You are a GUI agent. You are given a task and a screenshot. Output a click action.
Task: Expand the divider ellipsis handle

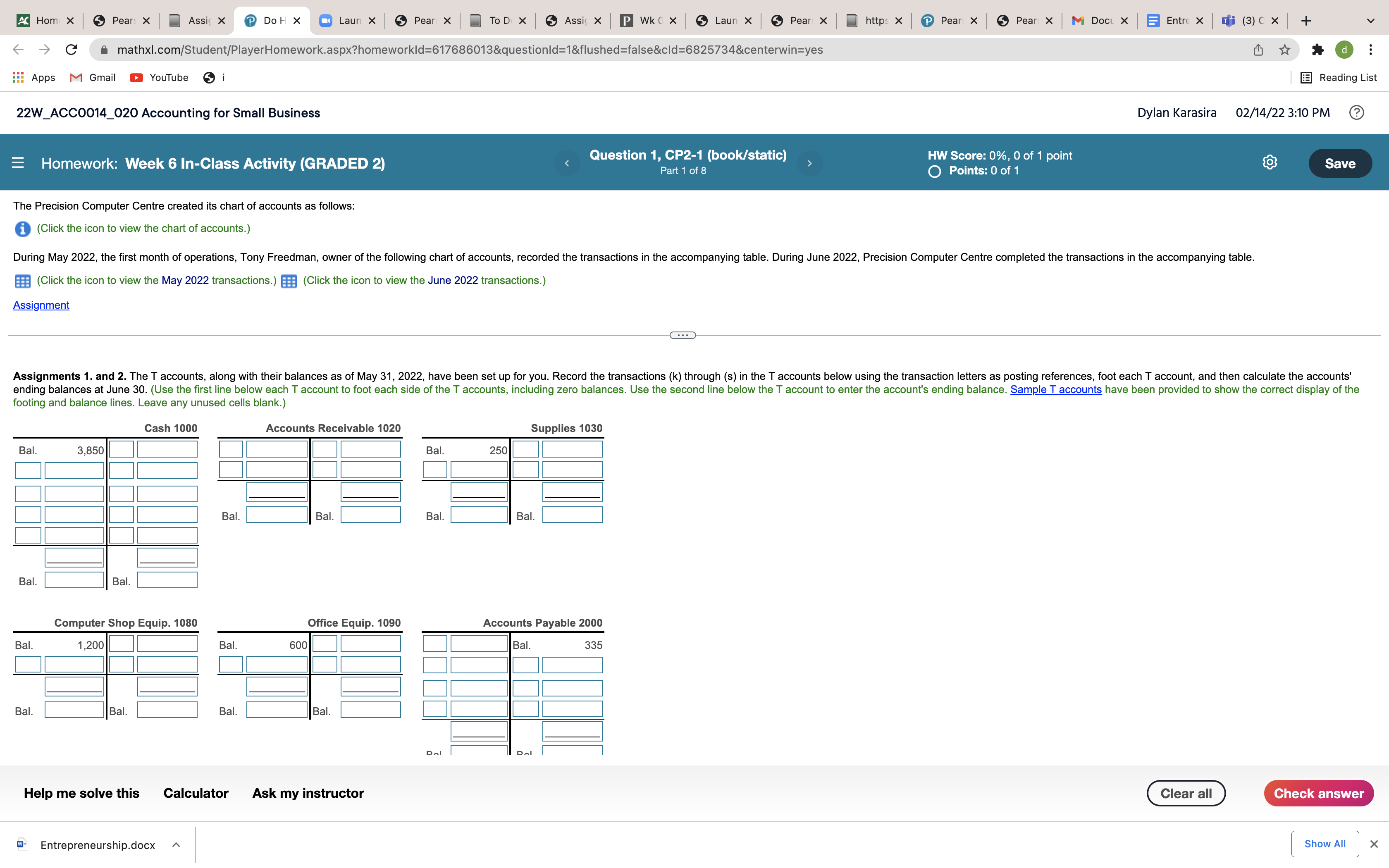pos(683,335)
